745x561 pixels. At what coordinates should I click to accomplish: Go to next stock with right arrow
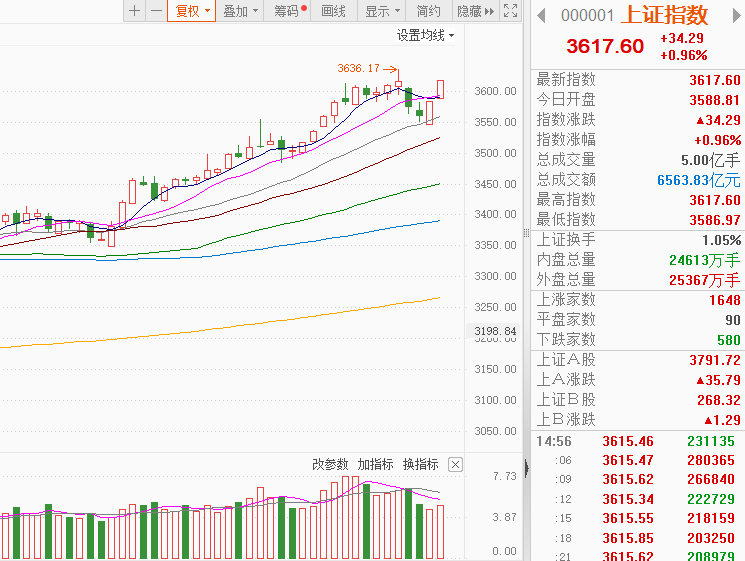[736, 16]
